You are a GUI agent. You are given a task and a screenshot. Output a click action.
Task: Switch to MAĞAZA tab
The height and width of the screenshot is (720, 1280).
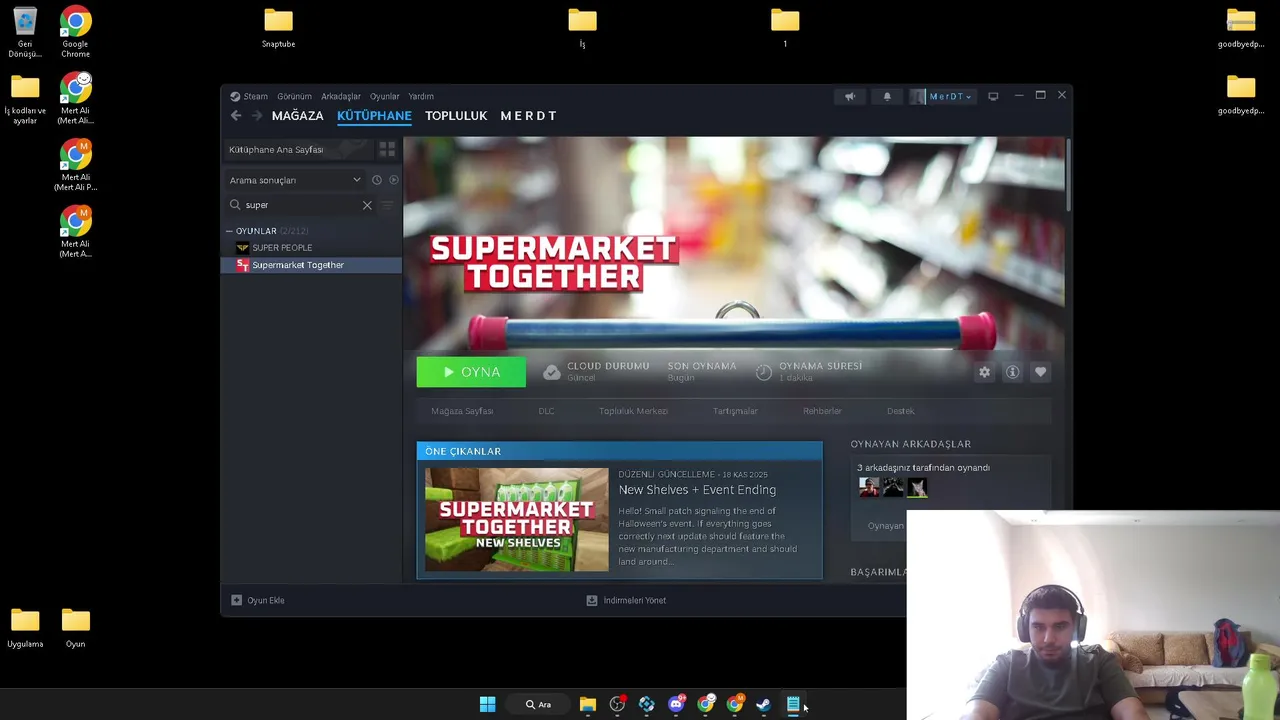pos(297,116)
